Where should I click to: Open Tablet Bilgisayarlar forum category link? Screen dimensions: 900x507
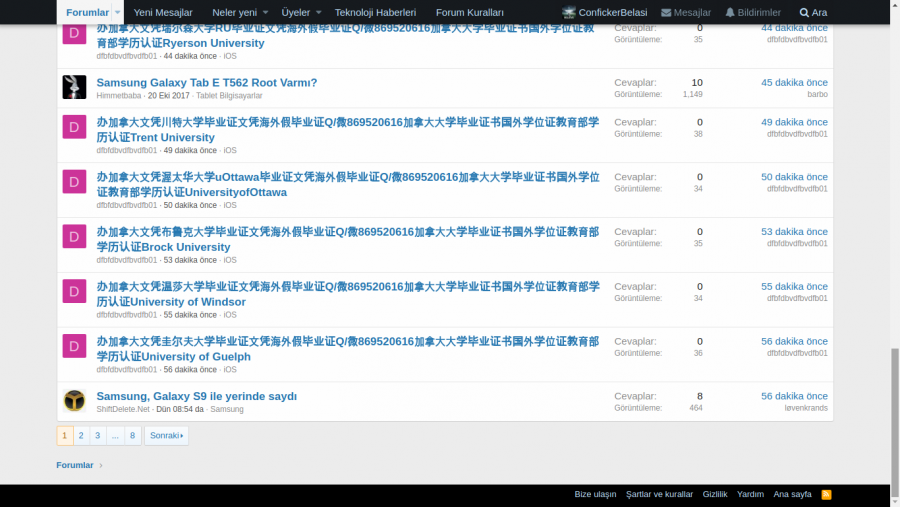(229, 96)
